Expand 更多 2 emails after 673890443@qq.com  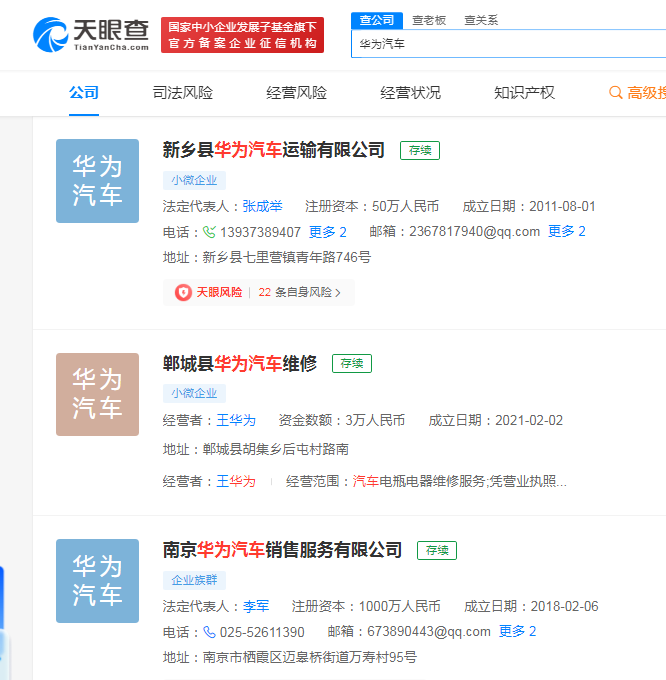pos(517,631)
